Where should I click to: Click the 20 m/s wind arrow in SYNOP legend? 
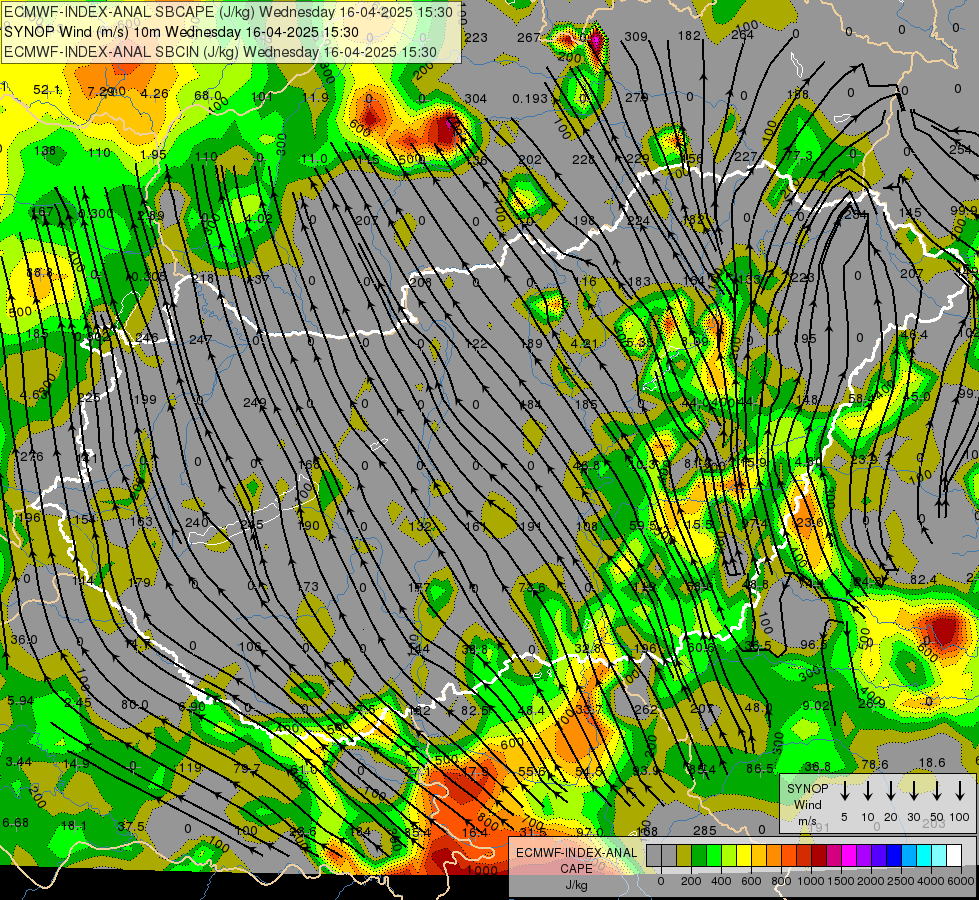[x=890, y=791]
